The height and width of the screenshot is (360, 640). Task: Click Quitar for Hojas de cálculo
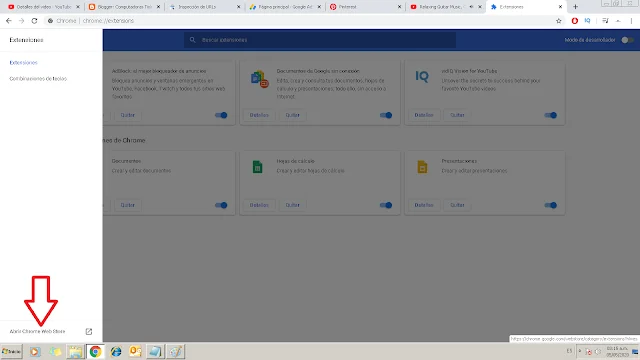coord(292,205)
